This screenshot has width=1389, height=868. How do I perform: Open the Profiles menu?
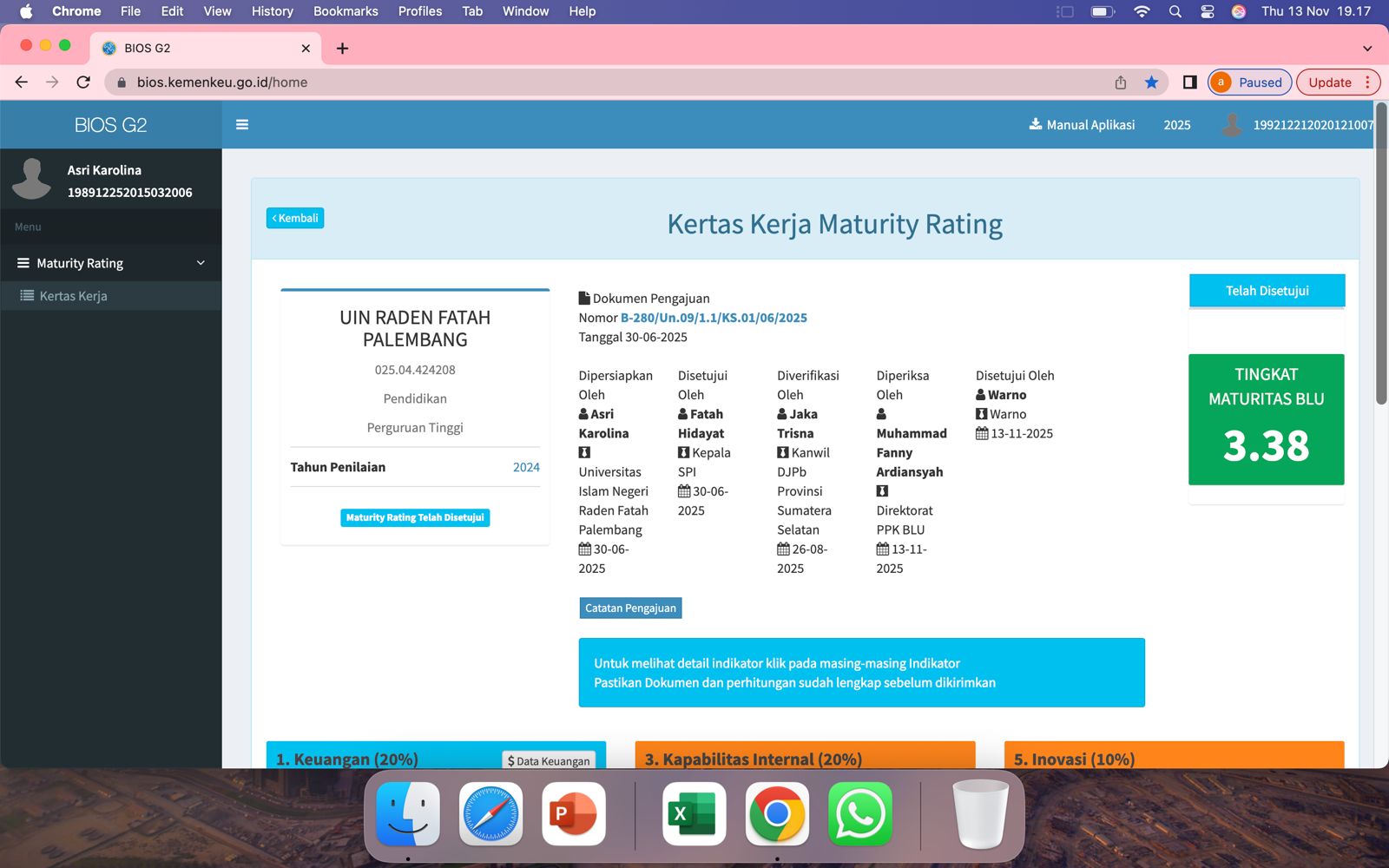[420, 11]
